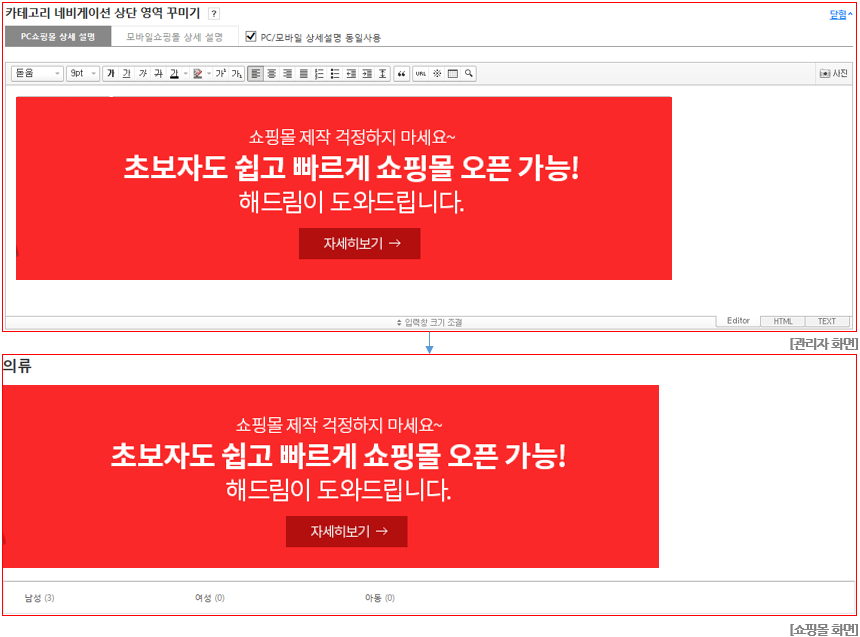Click 자세히보기 button in shop banner
This screenshot has width=860, height=637.
pyautogui.click(x=347, y=531)
